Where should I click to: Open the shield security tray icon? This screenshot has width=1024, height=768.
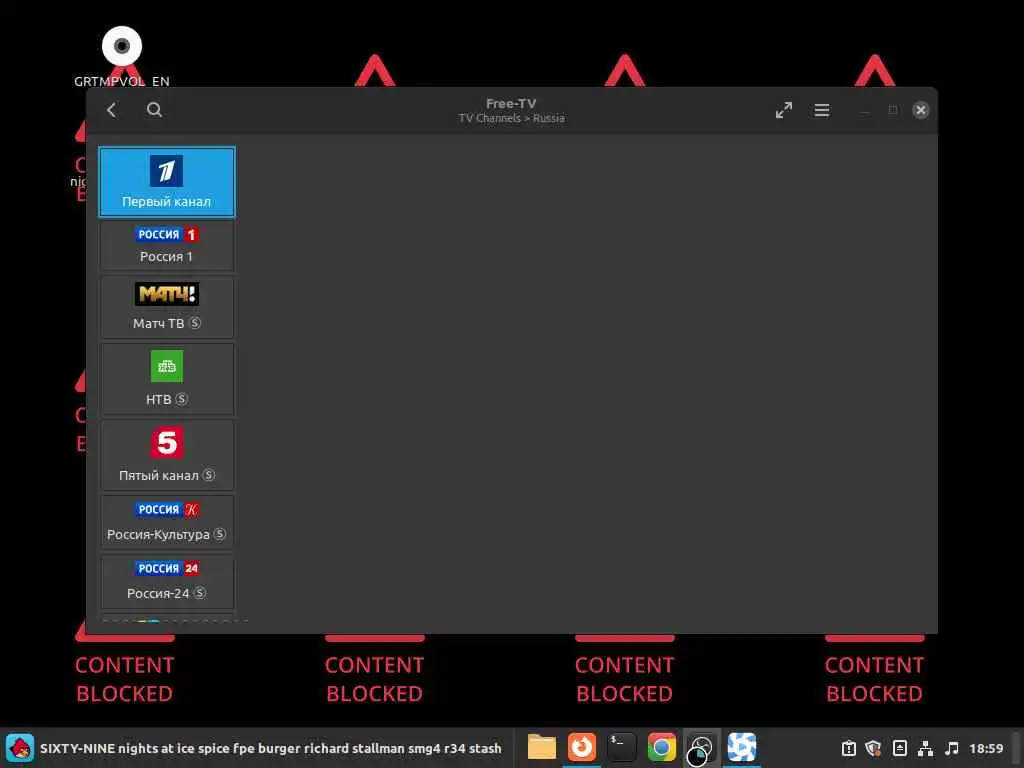click(x=873, y=748)
